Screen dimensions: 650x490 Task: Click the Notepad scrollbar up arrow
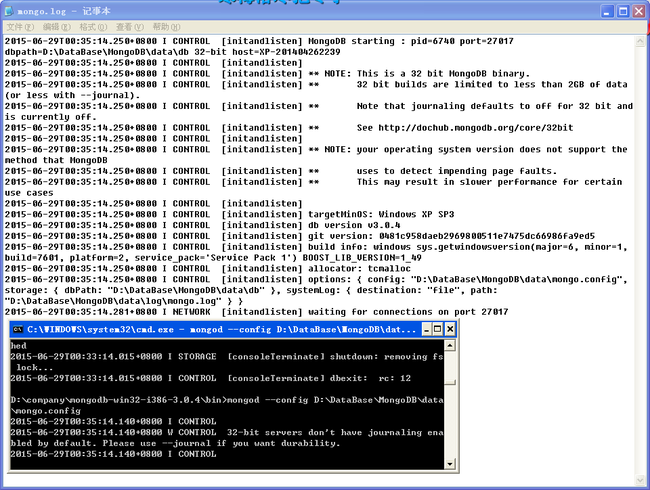(640, 41)
